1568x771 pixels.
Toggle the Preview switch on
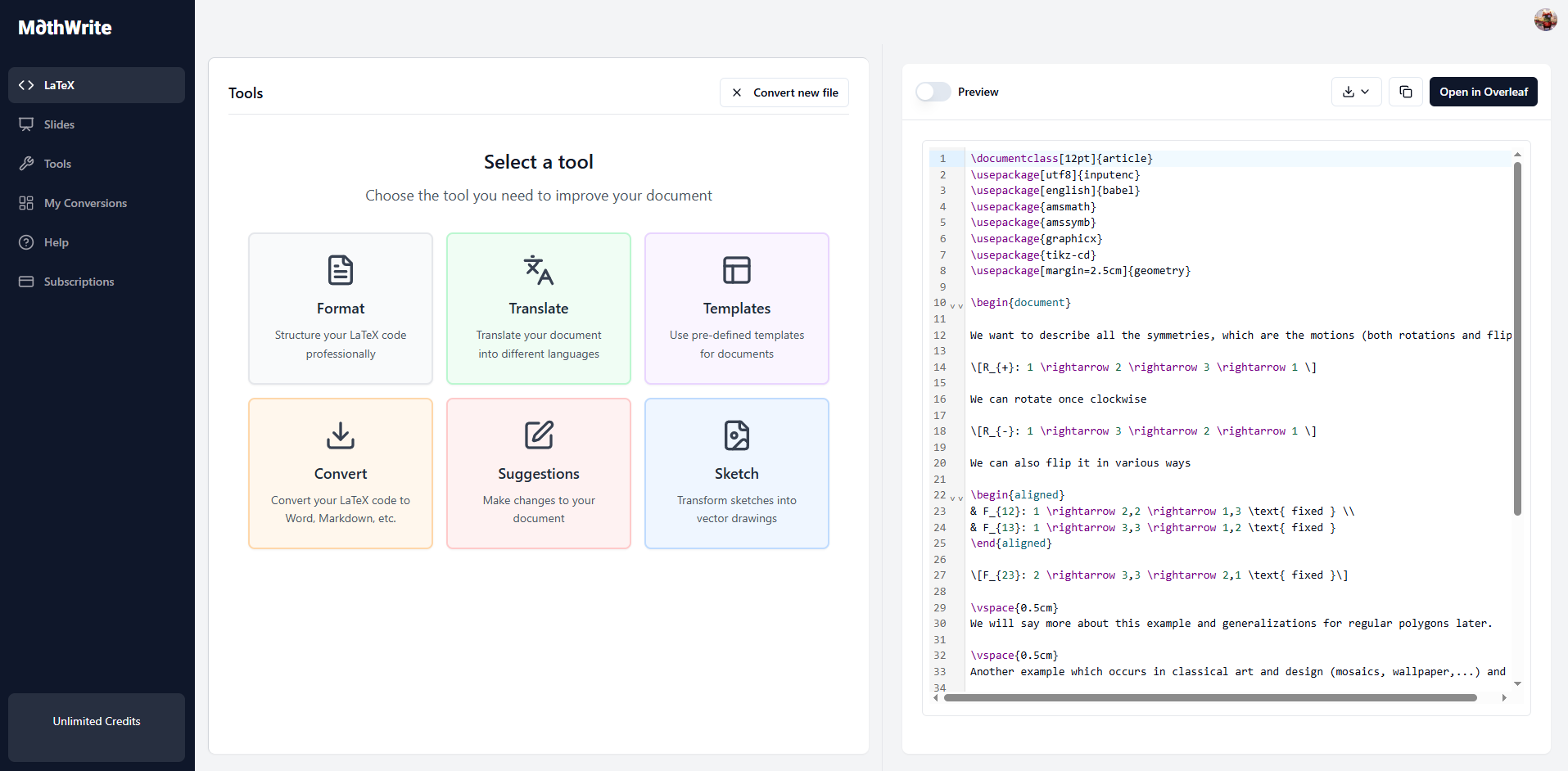933,92
